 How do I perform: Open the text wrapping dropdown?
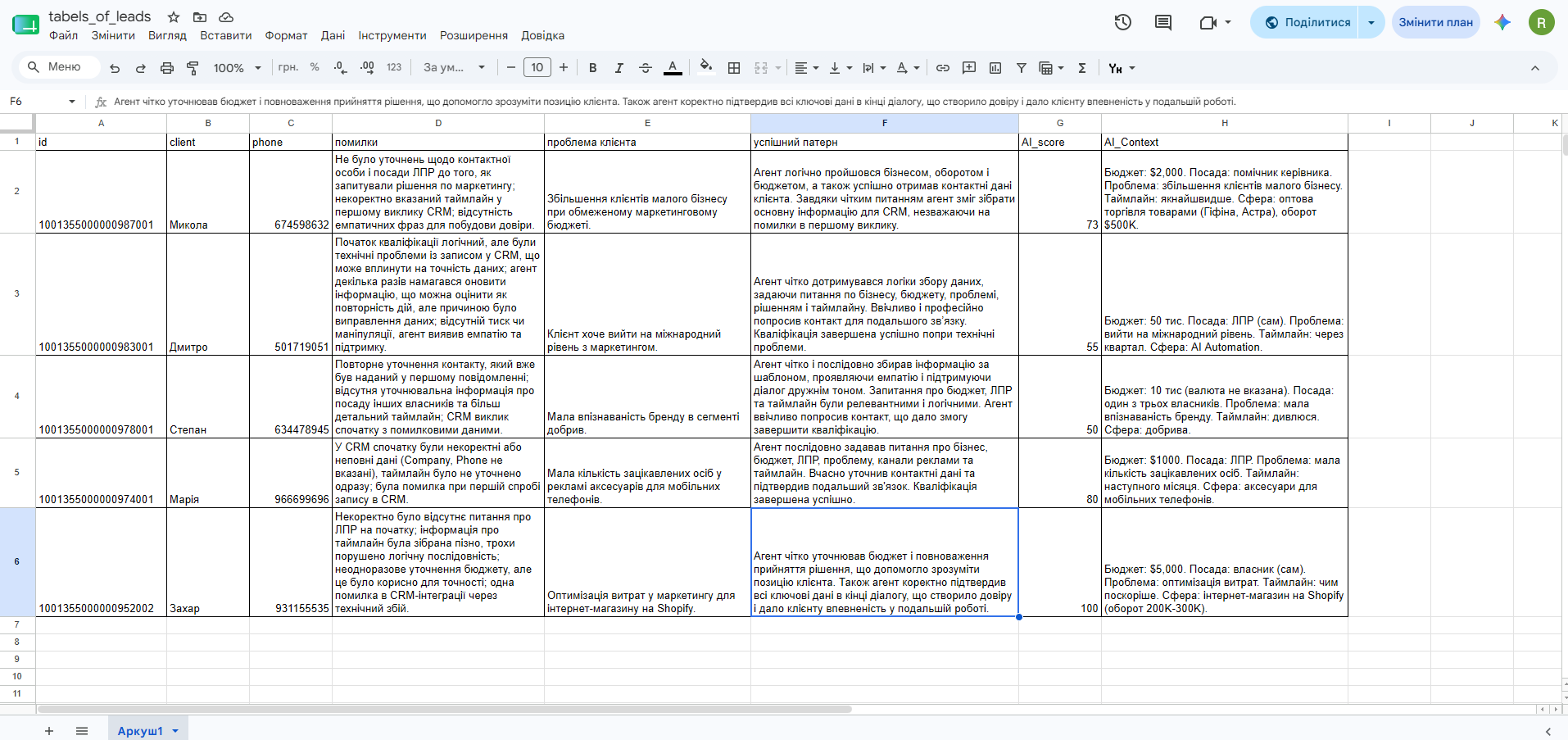click(x=874, y=68)
